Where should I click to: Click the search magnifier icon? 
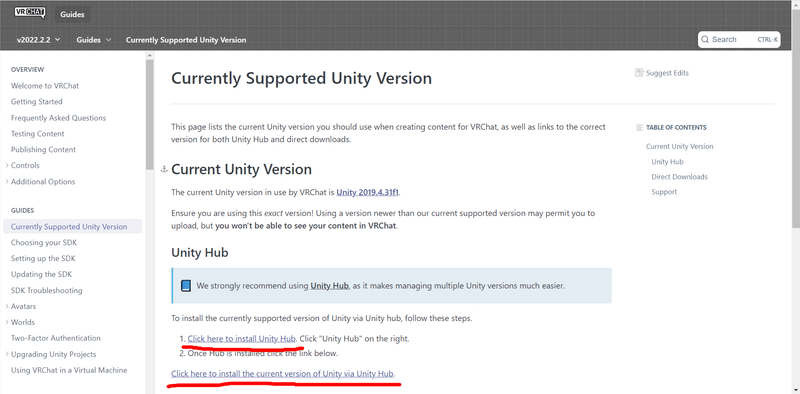705,39
